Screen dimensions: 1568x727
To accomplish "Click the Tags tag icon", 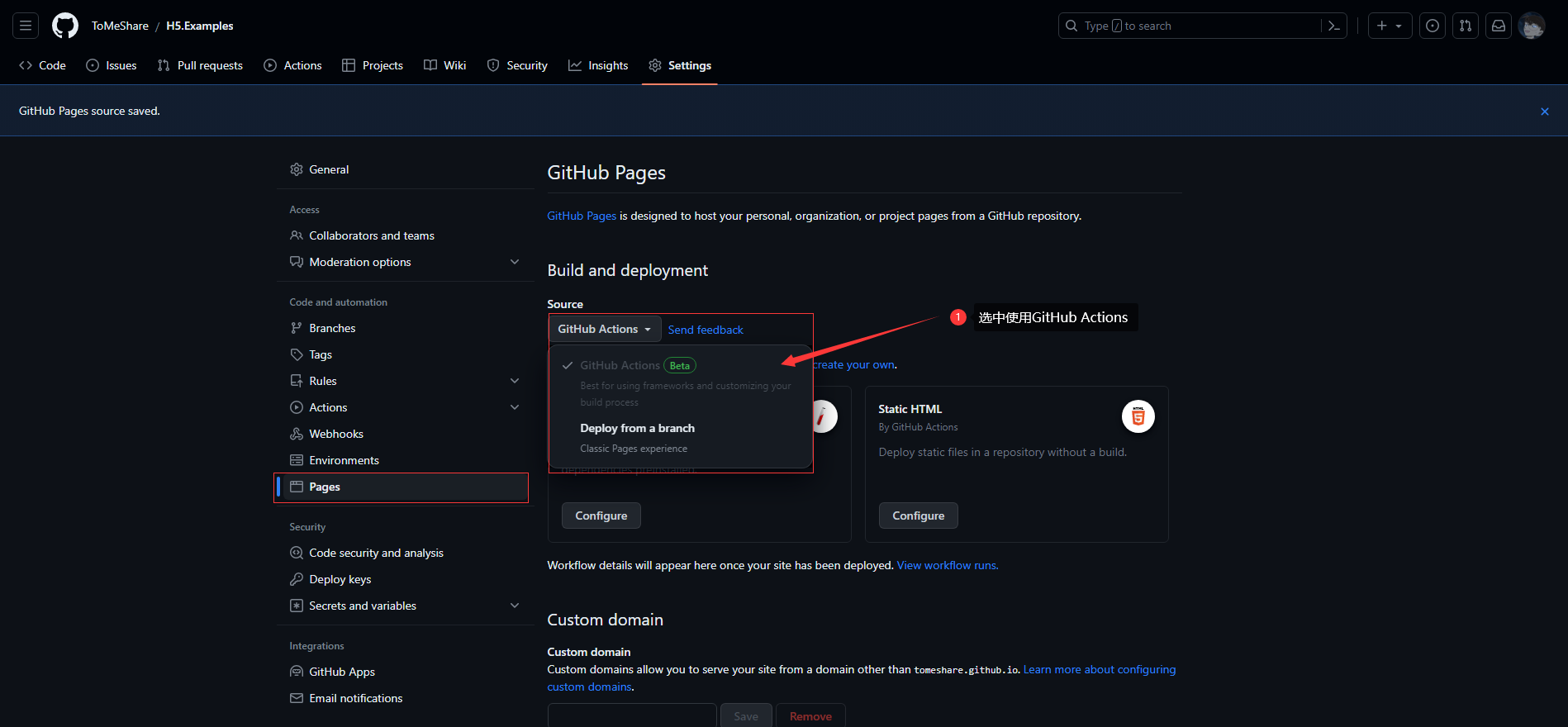I will coord(297,354).
